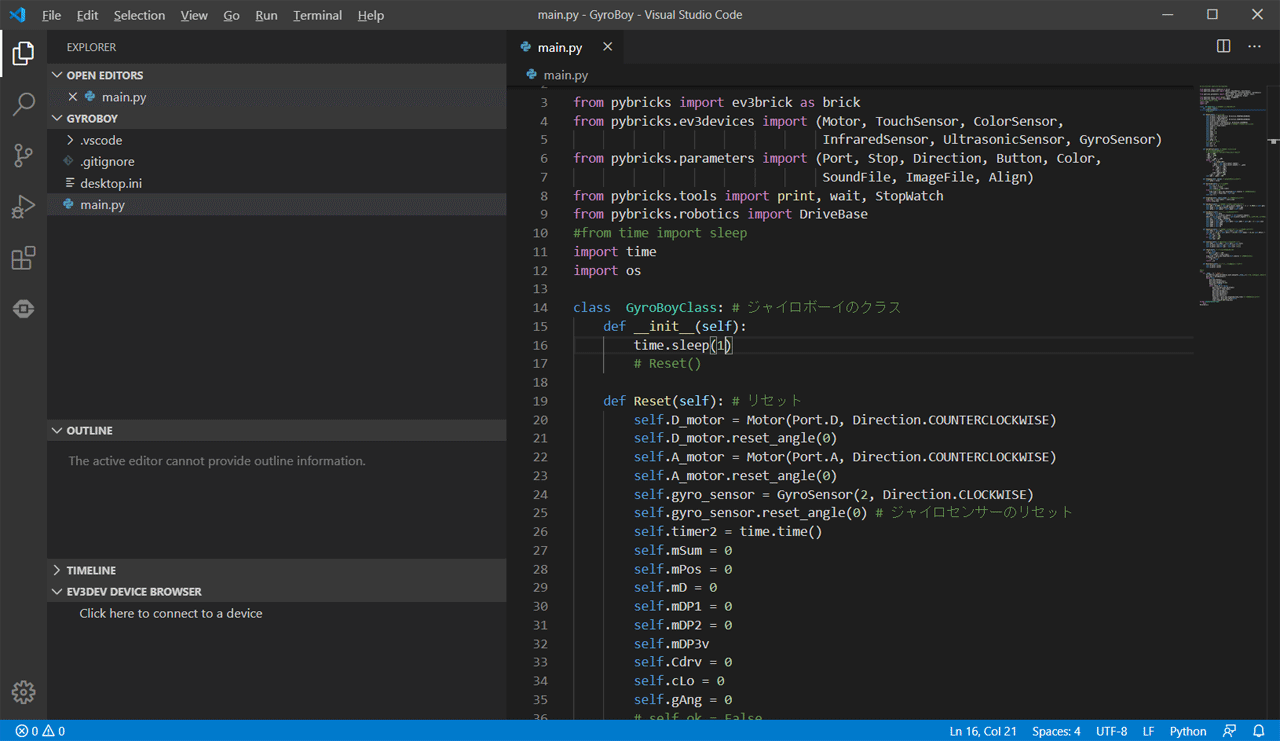The image size is (1280, 741).
Task: Open the Source Control view
Action: pyautogui.click(x=23, y=156)
